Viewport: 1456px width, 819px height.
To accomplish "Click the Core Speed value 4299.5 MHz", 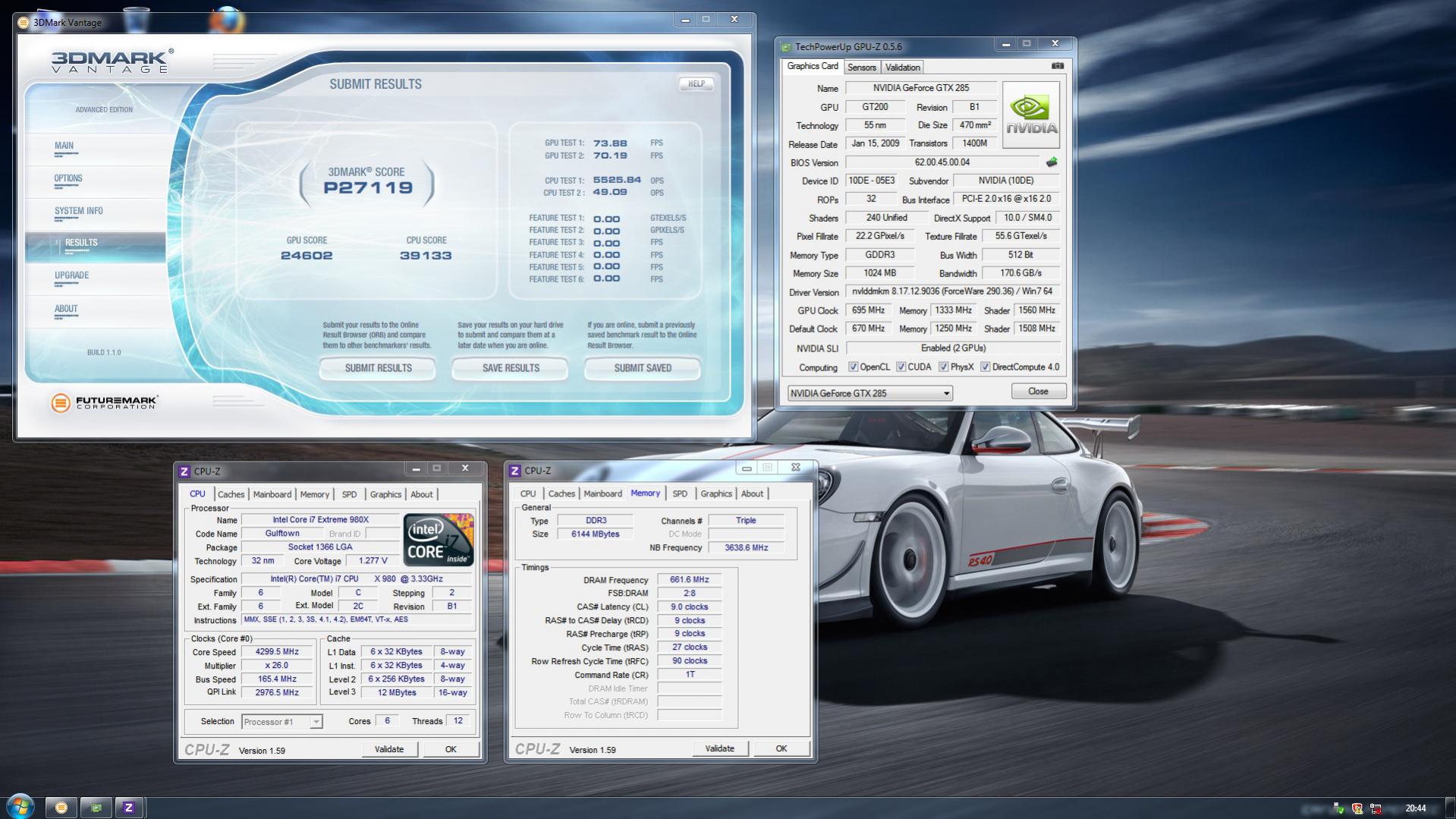I will [x=277, y=652].
